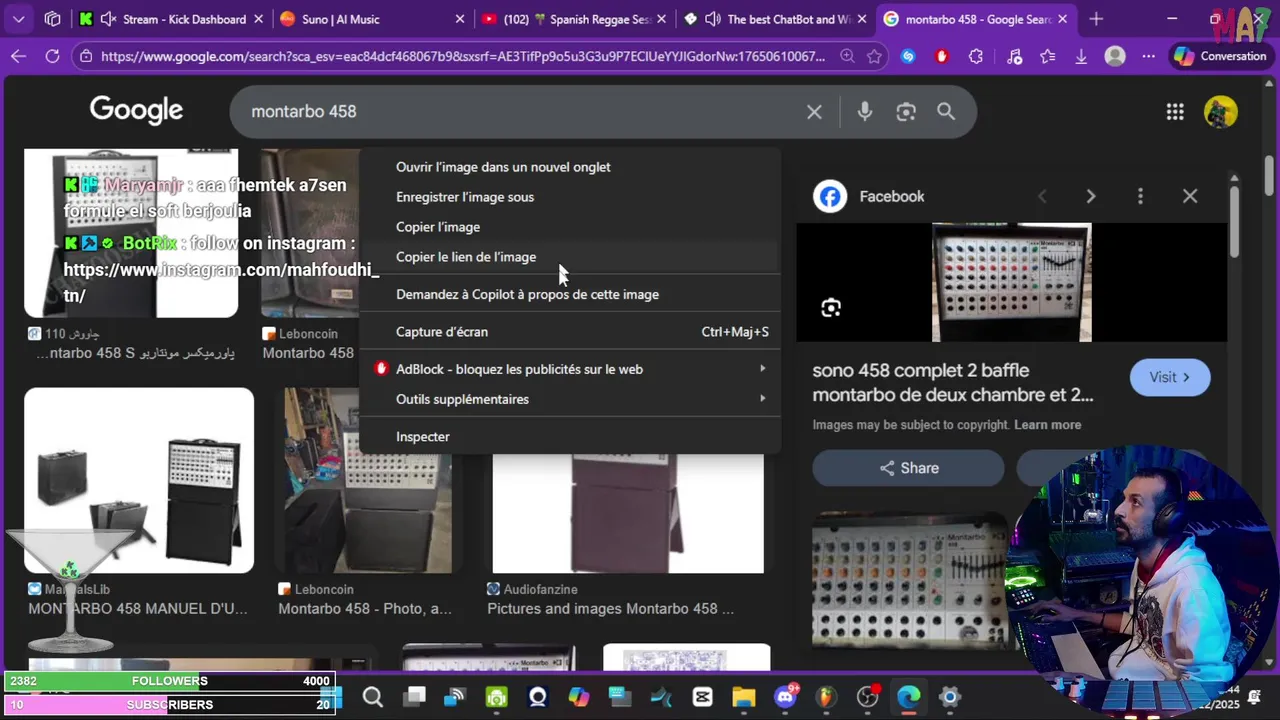Go to previous image in preview panel
Image resolution: width=1280 pixels, height=720 pixels.
click(x=1042, y=197)
